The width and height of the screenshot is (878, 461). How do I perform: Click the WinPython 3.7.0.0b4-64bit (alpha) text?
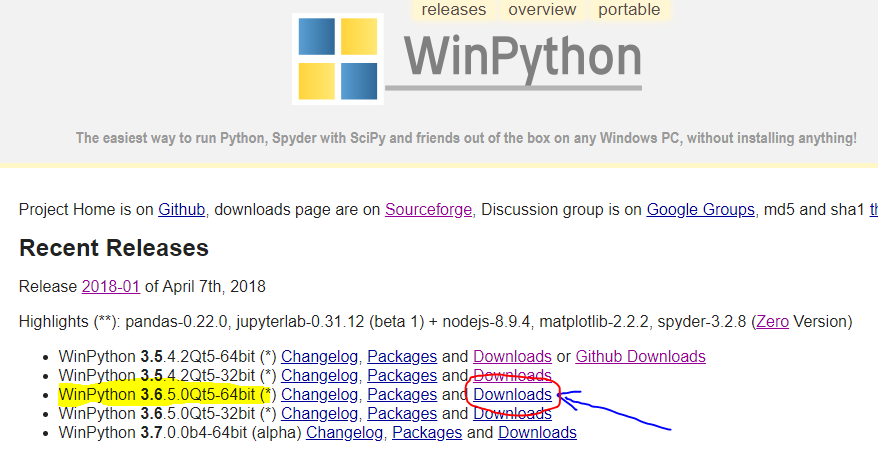180,432
